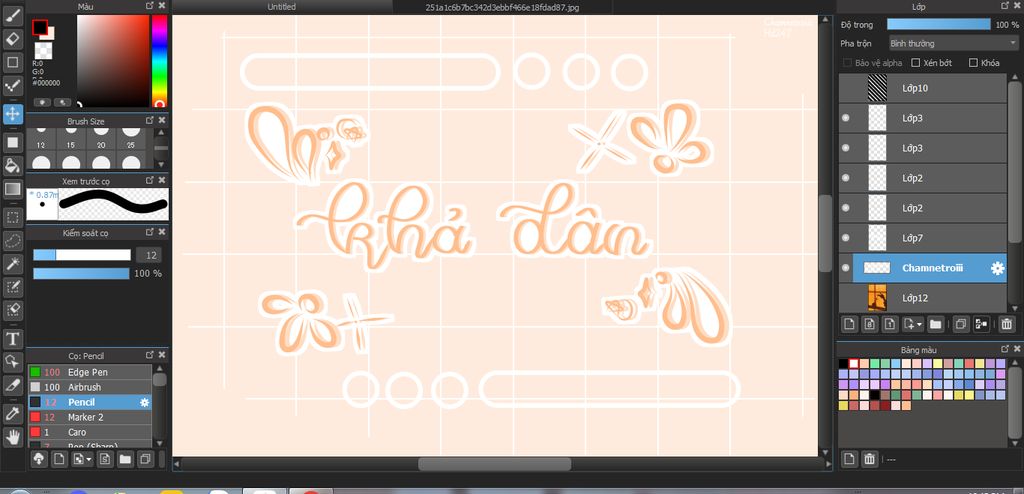Create a new brush via page icon
This screenshot has height=494, width=1024.
point(59,459)
